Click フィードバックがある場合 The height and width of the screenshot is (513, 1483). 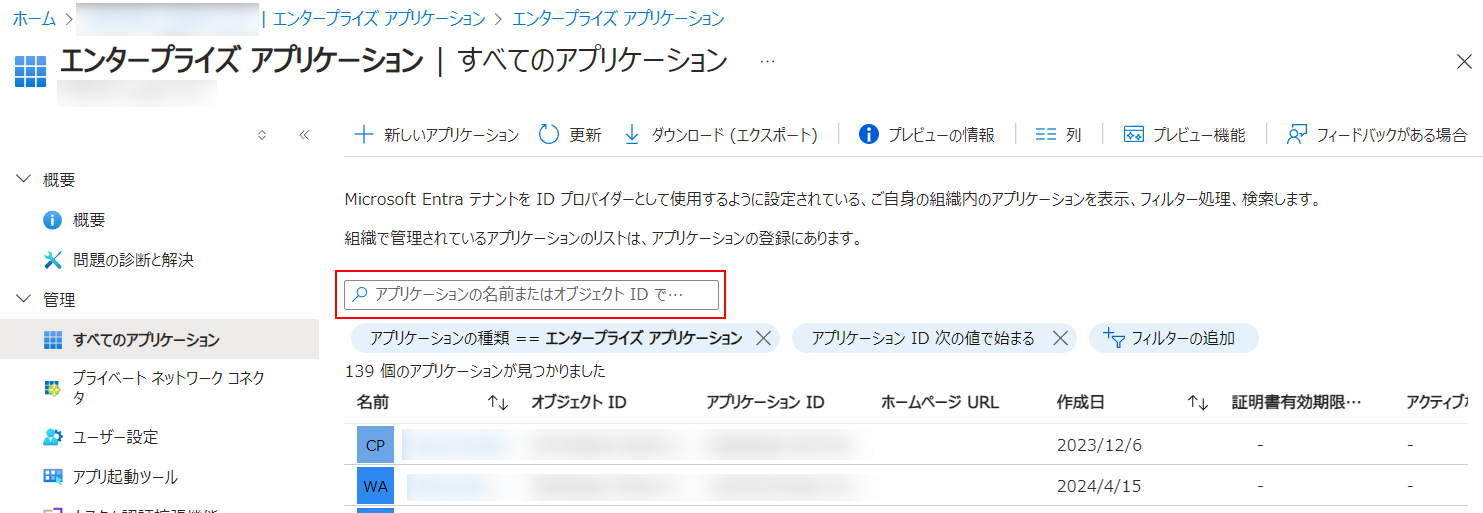coord(1376,135)
